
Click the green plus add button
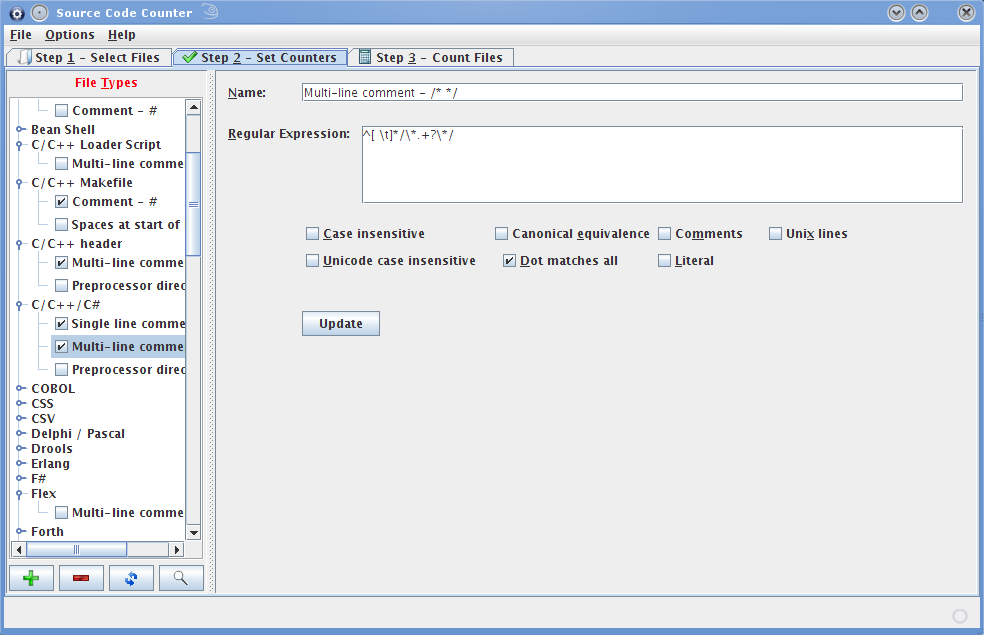(x=31, y=578)
